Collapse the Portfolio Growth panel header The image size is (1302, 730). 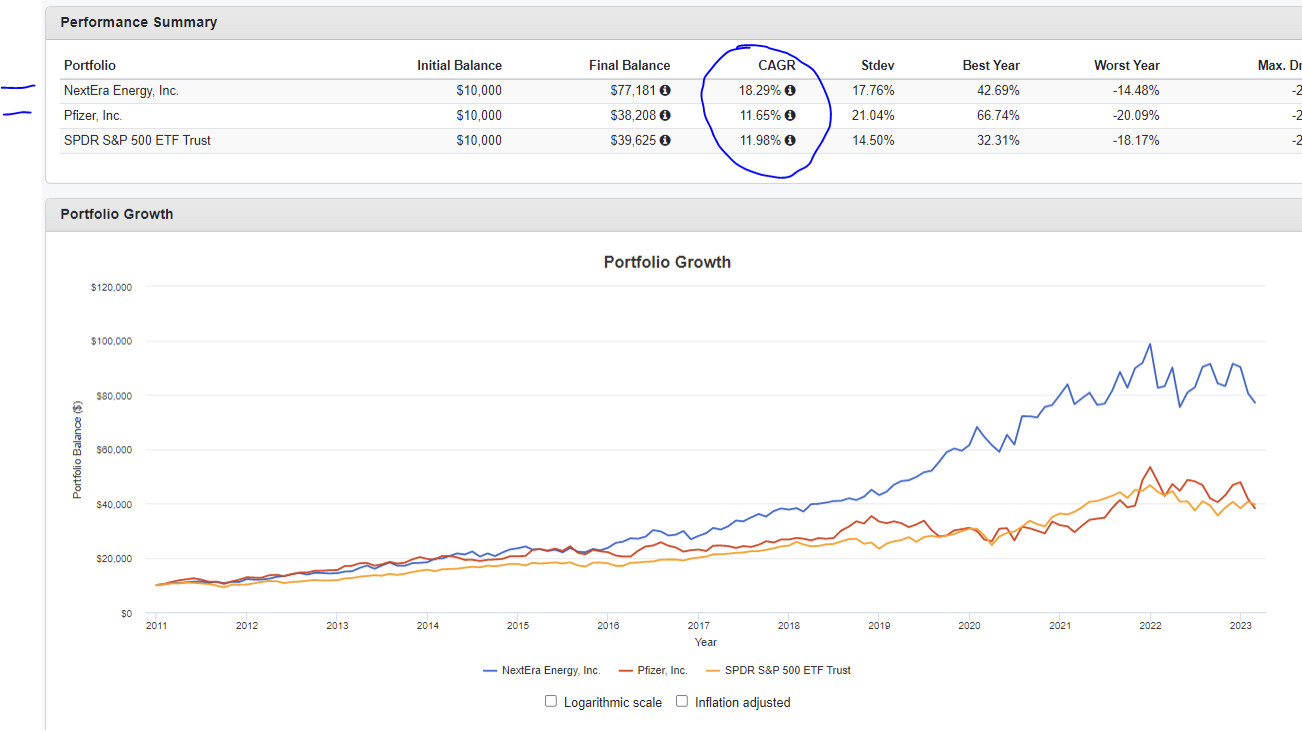coord(117,214)
